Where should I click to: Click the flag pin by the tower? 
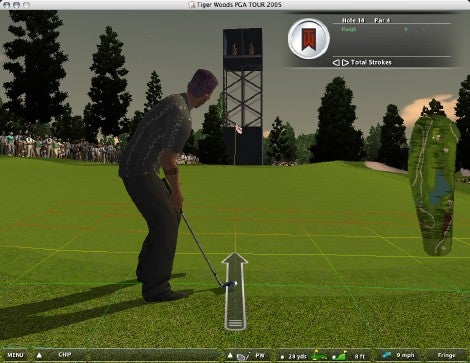[237, 129]
